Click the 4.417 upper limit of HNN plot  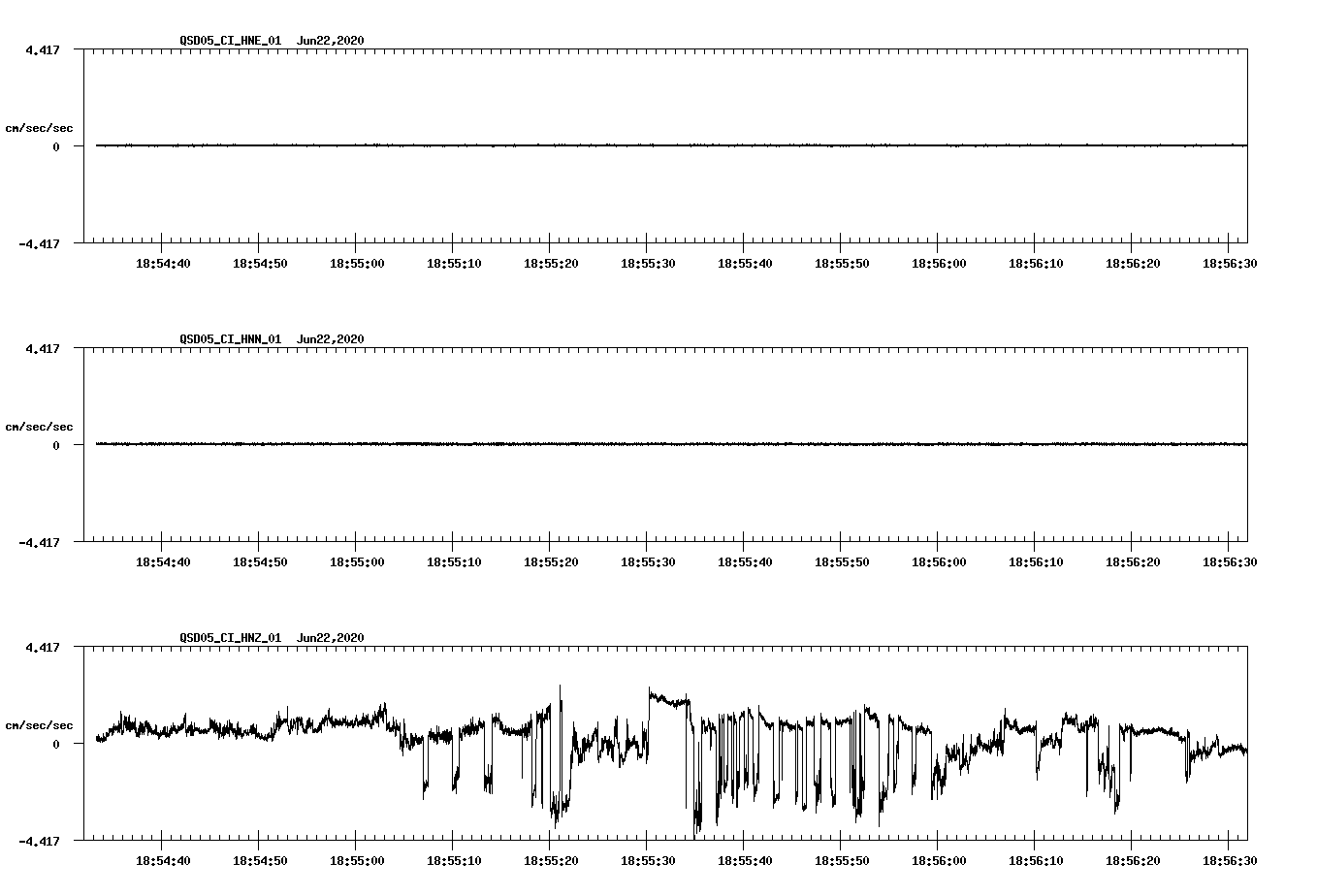(43, 348)
